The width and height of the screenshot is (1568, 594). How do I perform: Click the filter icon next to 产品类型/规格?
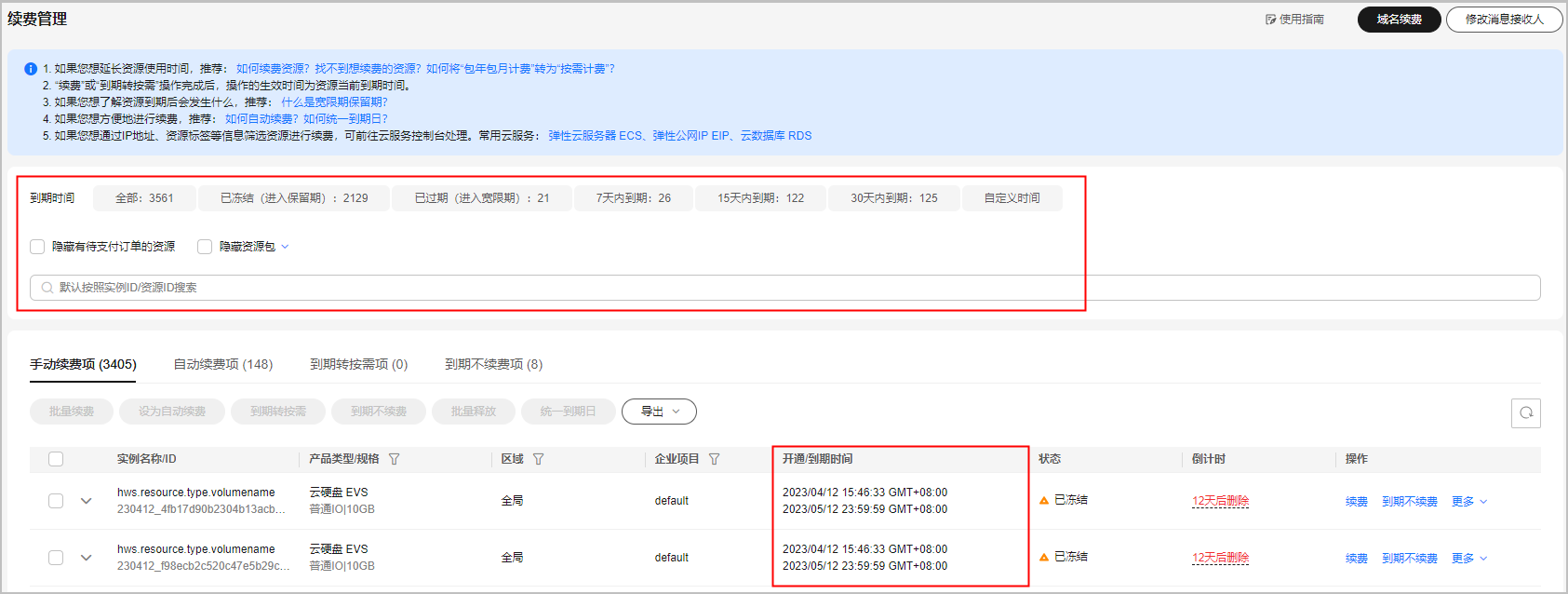coord(394,459)
